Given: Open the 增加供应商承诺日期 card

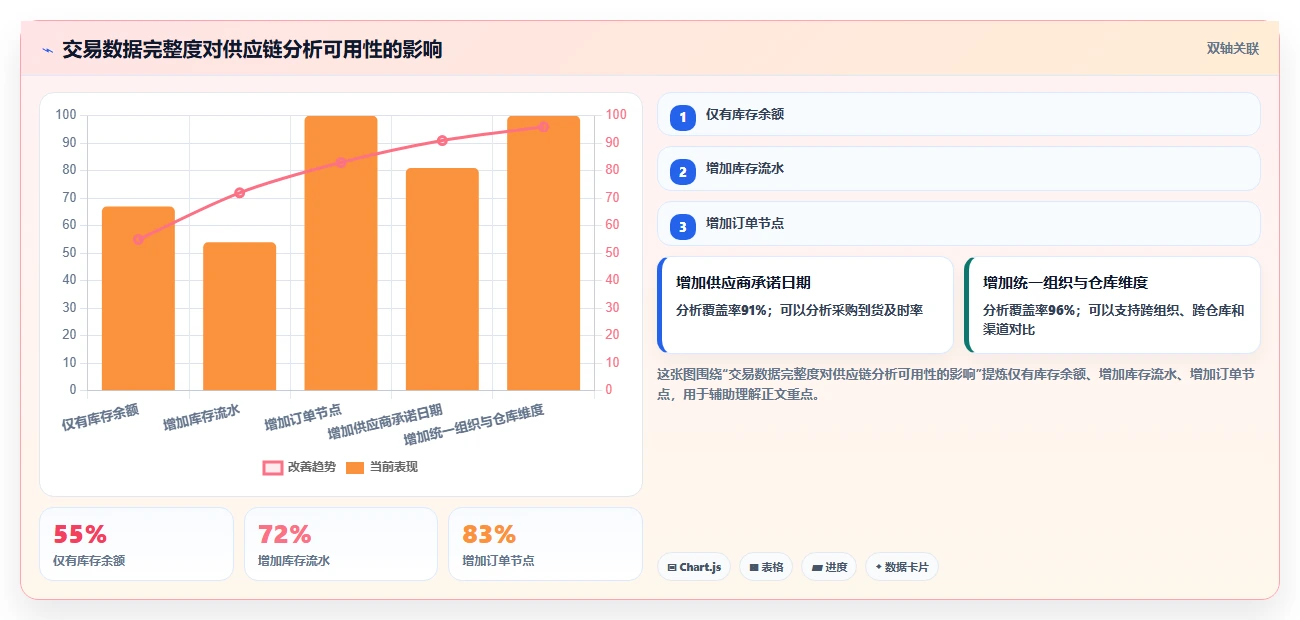Looking at the screenshot, I should point(805,305).
